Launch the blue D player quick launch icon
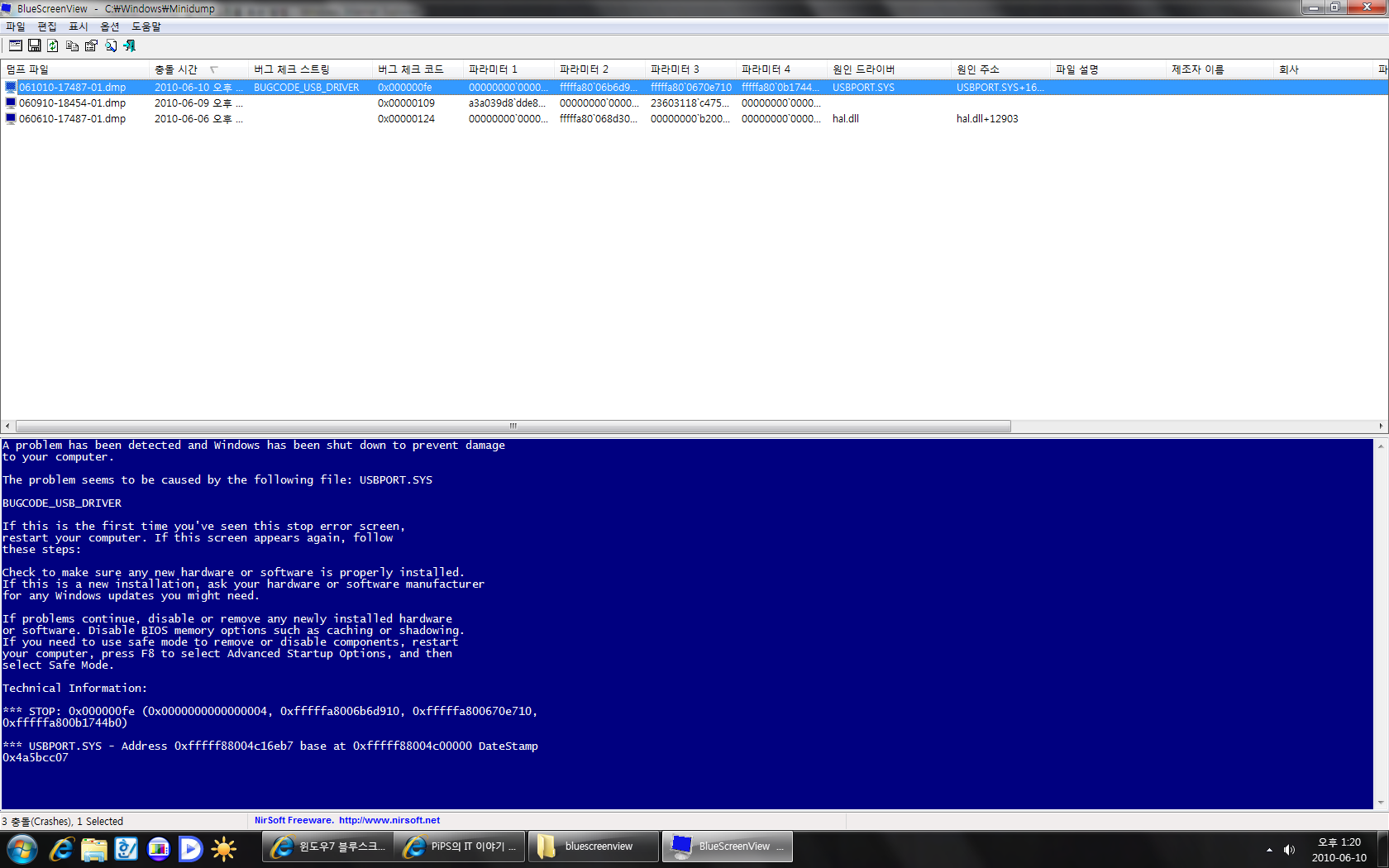 [190, 849]
